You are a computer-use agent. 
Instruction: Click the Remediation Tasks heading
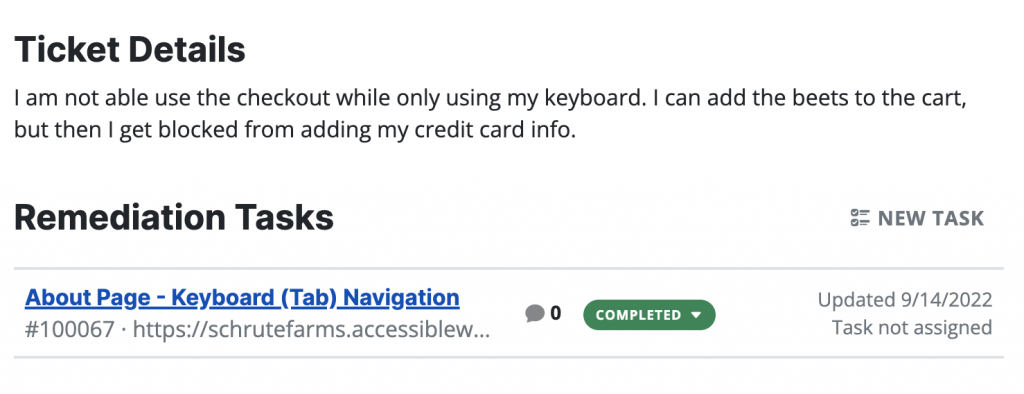click(x=174, y=218)
